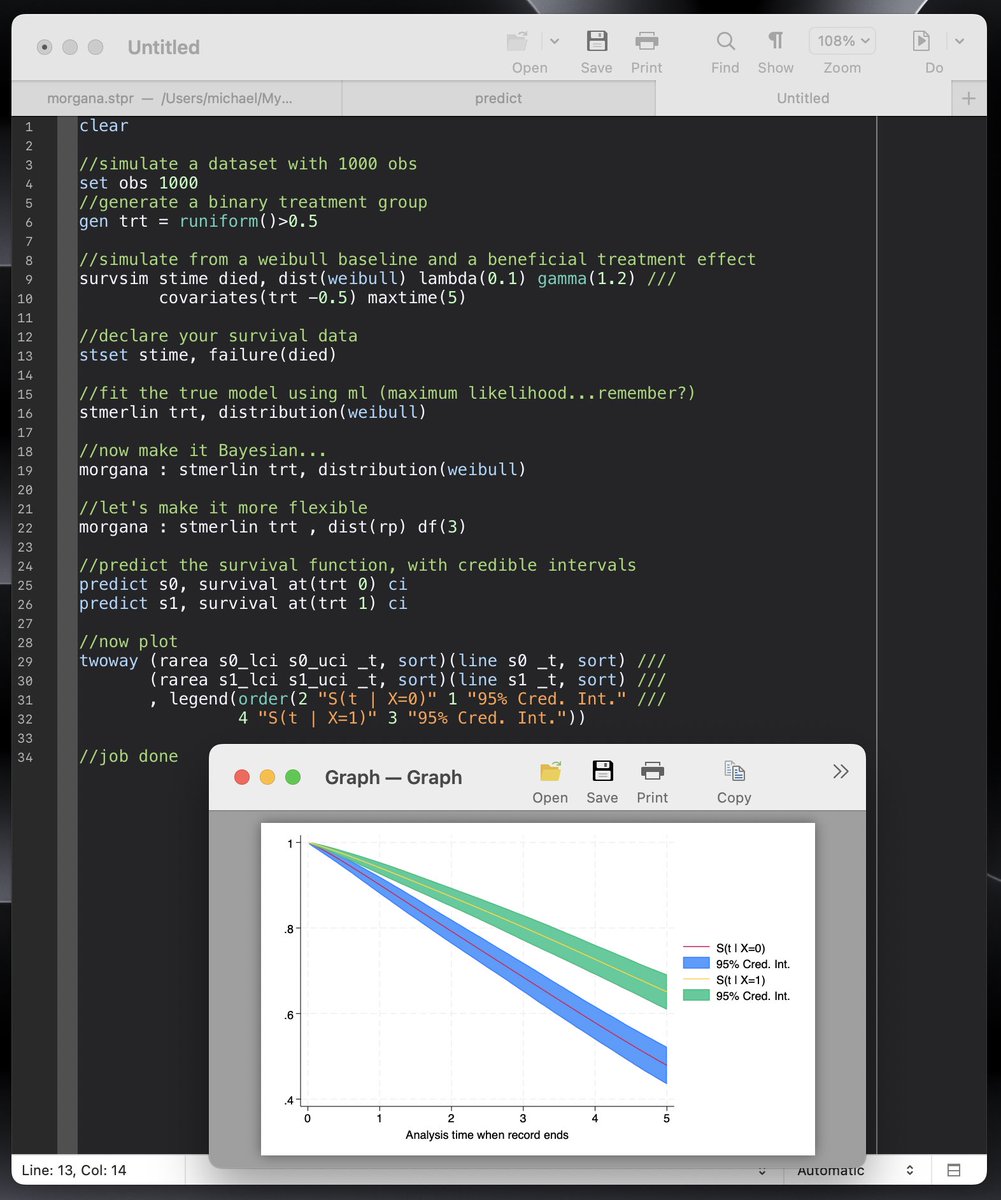Show more Graph toolbar items via double chevron
The image size is (1001, 1200).
[x=841, y=771]
